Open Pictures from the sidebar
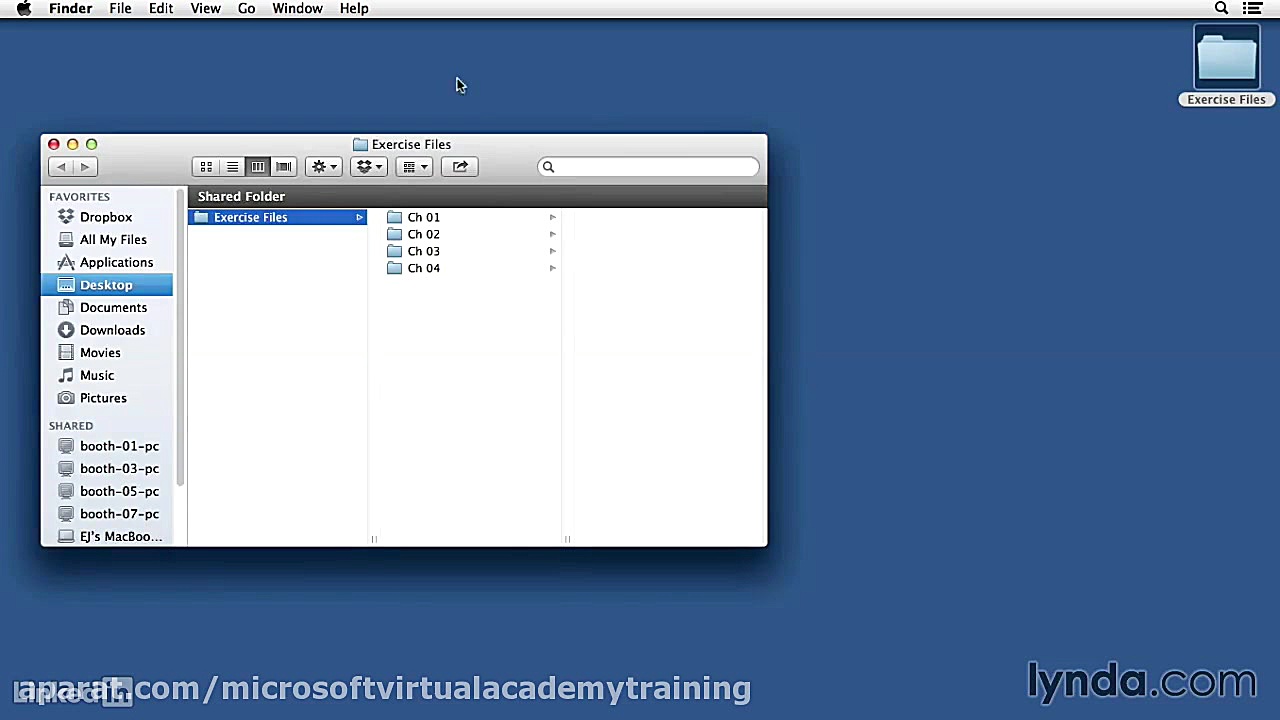The height and width of the screenshot is (720, 1280). (103, 398)
